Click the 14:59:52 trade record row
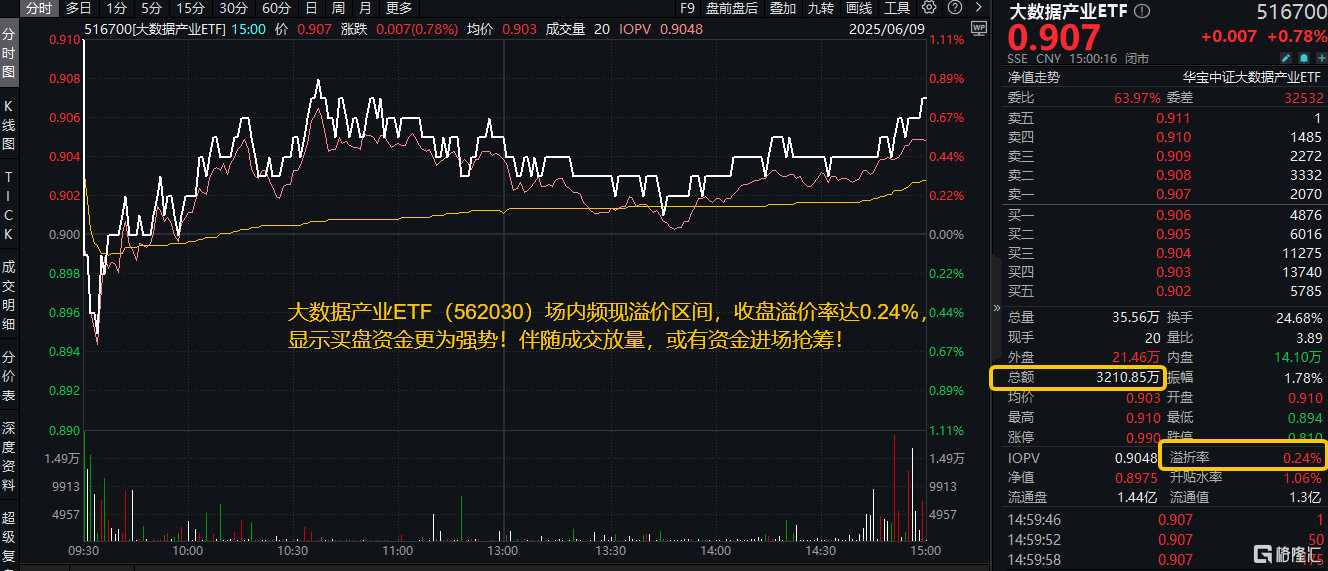 click(x=1165, y=540)
